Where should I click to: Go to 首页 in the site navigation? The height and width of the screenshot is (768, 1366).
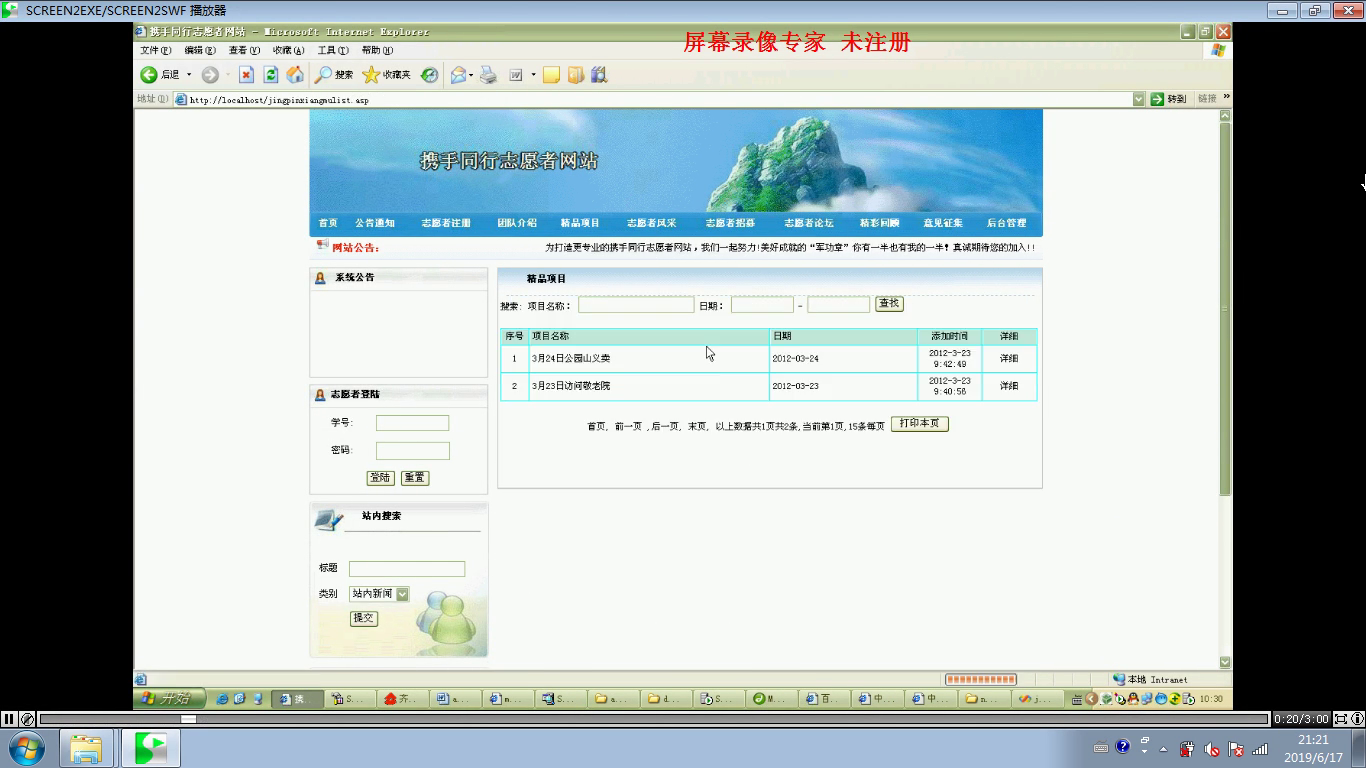[328, 223]
